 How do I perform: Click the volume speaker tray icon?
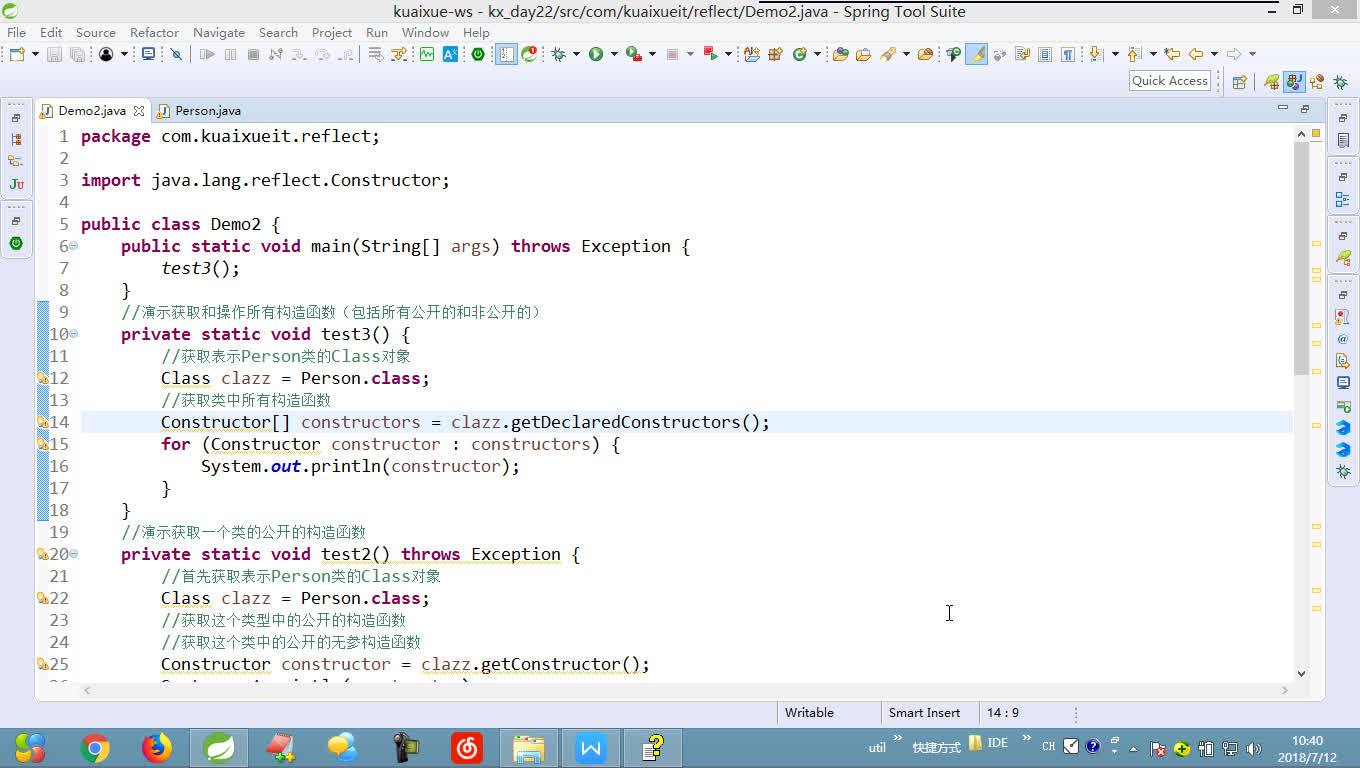tap(1252, 748)
